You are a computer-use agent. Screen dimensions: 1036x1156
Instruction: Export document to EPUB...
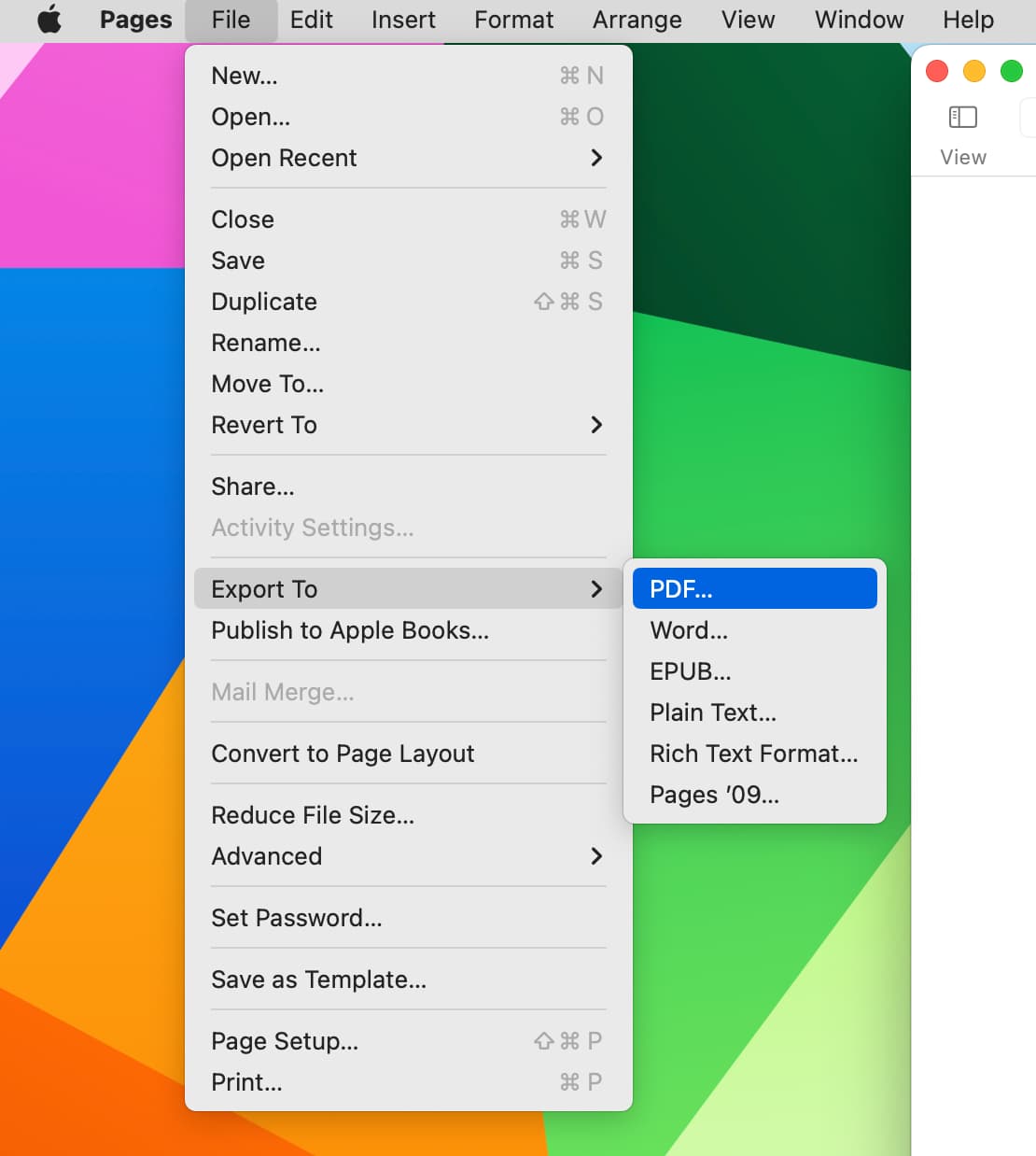point(754,671)
